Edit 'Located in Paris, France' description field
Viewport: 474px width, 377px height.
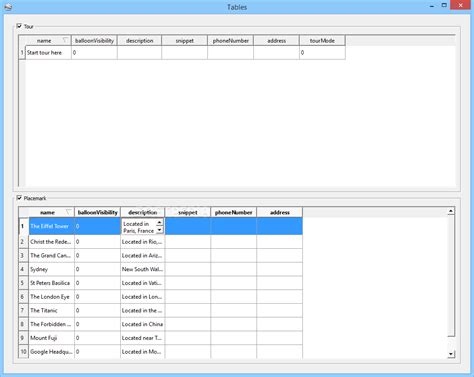pos(139,227)
